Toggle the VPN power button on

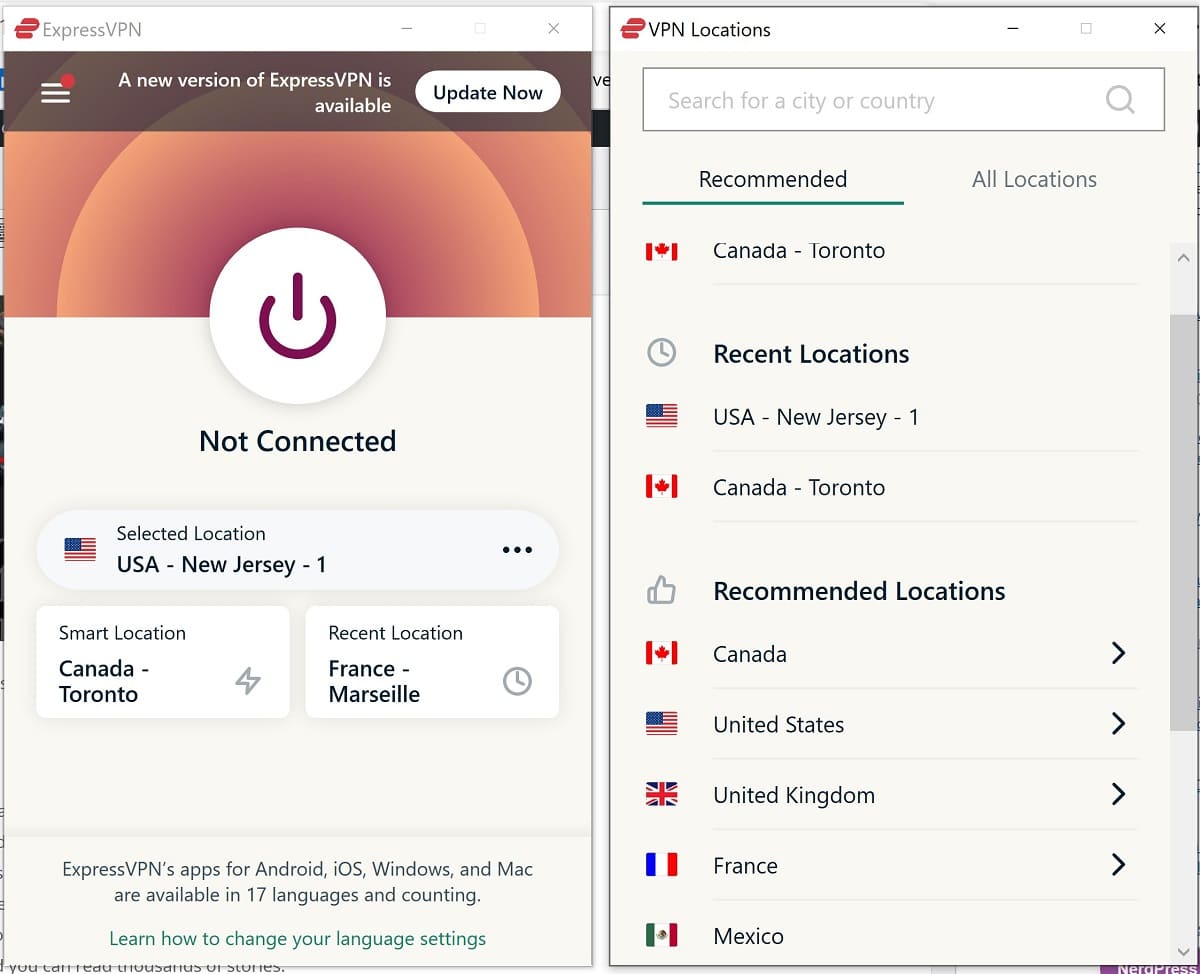298,316
